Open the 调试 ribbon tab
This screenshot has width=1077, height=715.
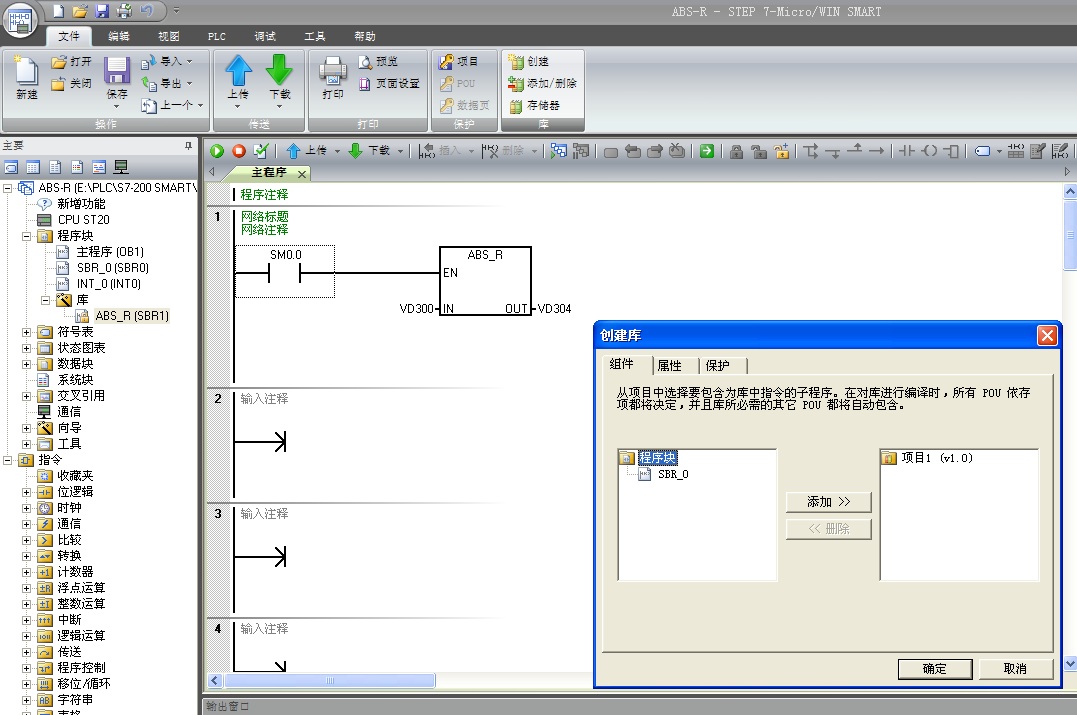265,36
